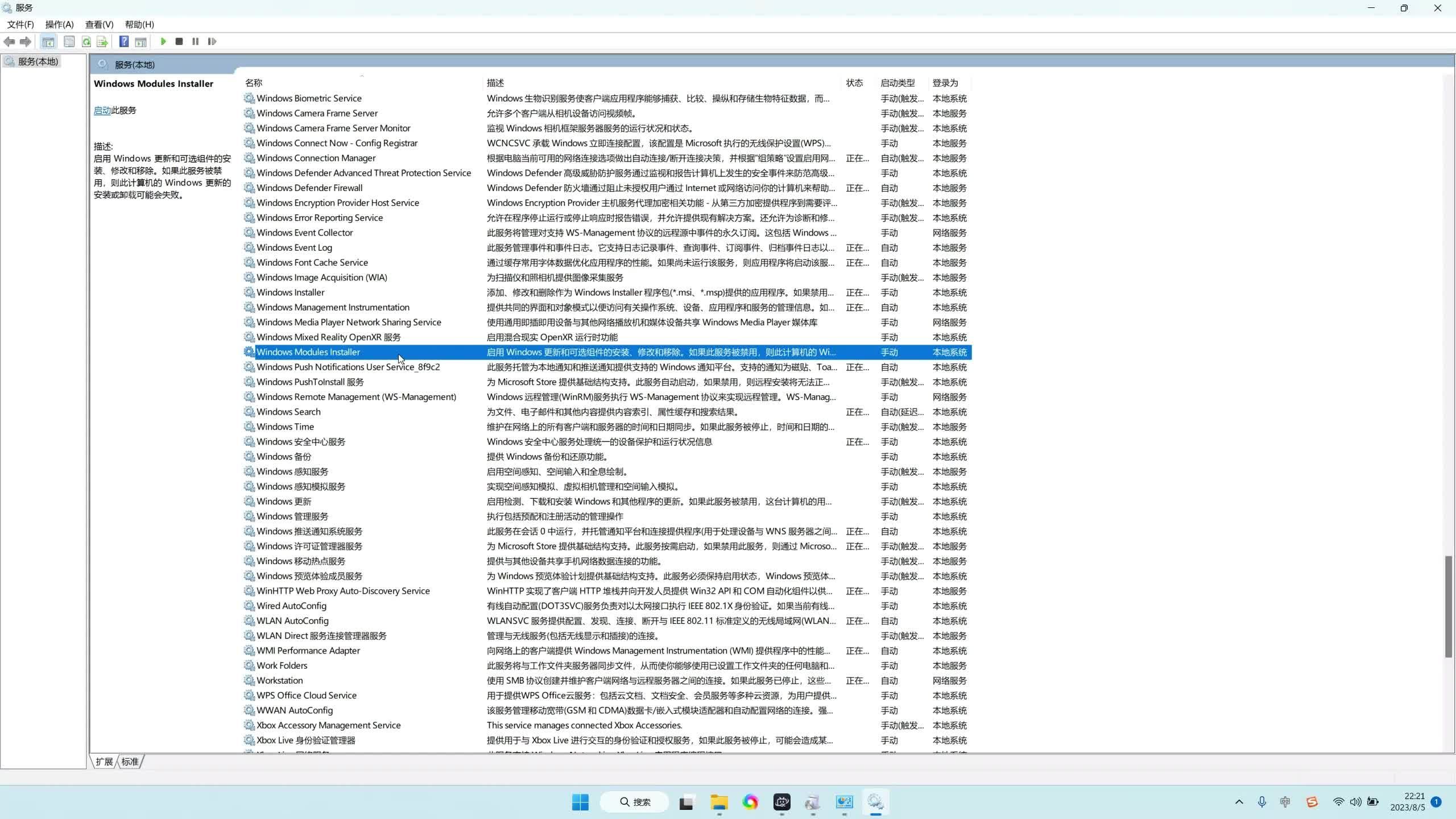Click the Export List toolbar icon
The height and width of the screenshot is (819, 1456).
pos(102,42)
